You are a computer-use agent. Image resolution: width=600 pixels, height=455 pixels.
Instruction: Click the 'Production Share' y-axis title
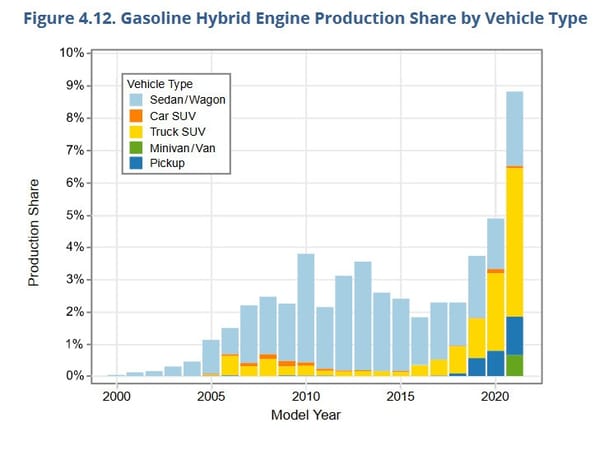click(x=34, y=233)
